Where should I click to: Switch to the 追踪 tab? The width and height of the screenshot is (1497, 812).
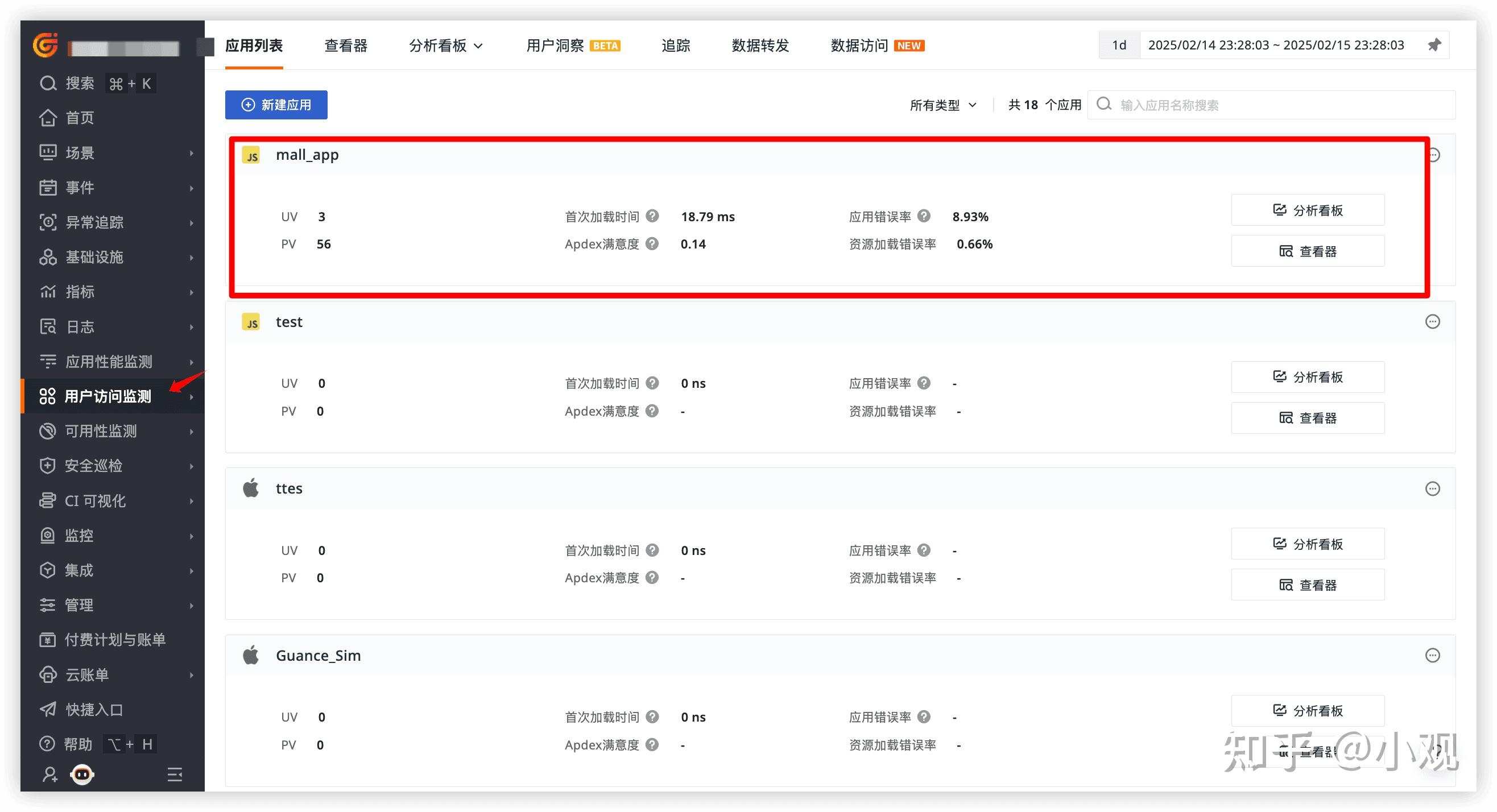676,46
